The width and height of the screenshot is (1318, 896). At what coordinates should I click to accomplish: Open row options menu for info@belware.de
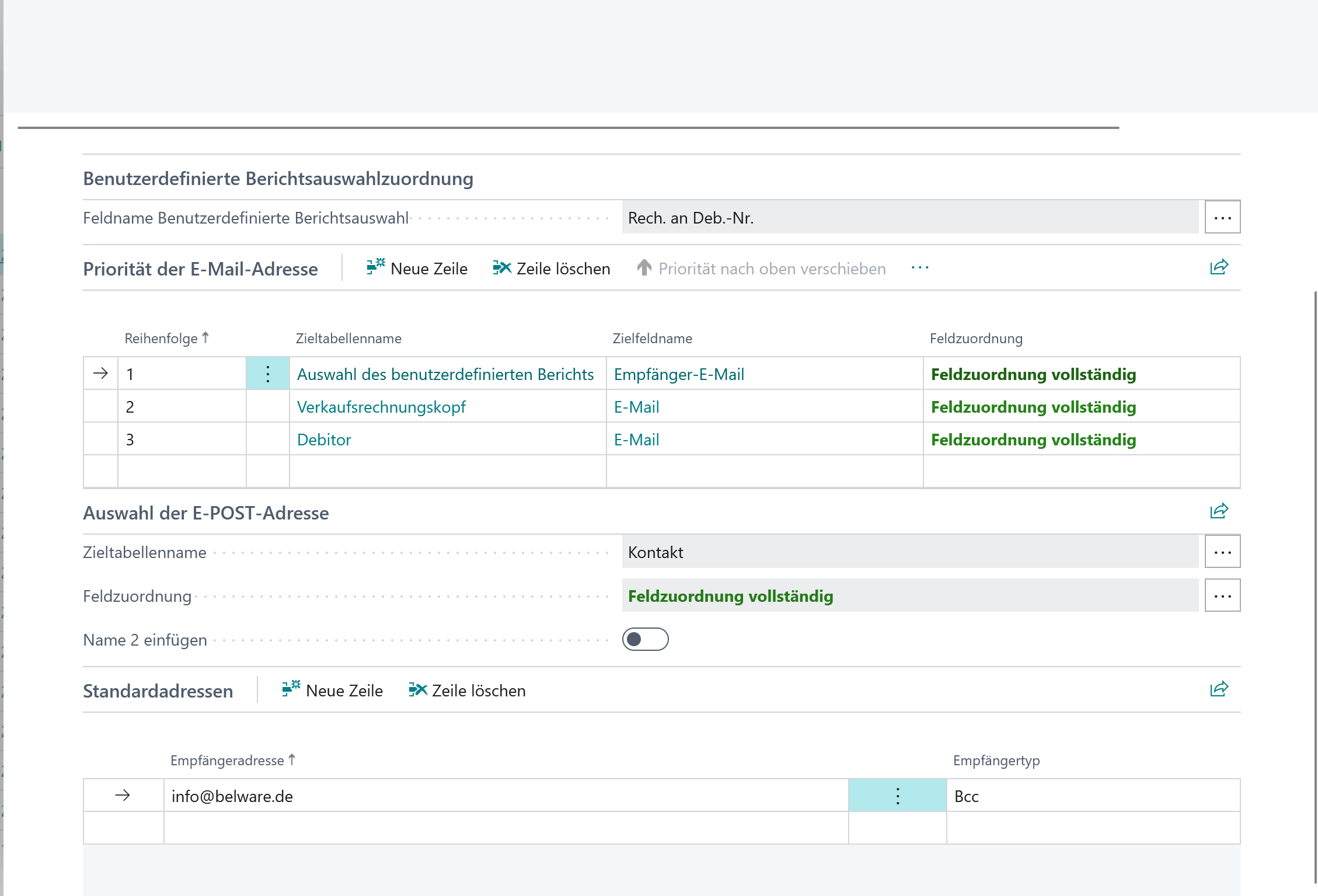898,796
